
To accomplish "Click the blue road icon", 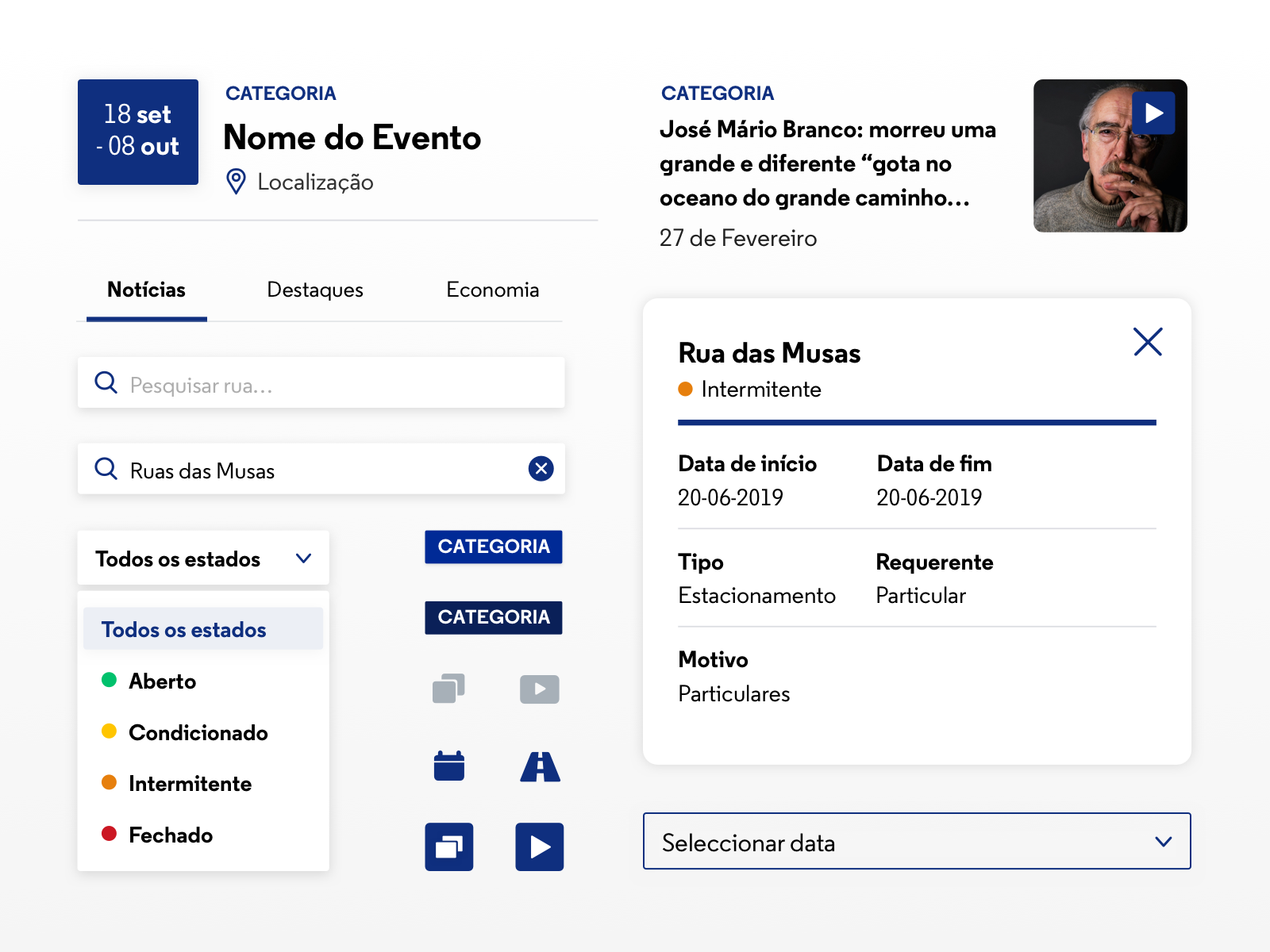I will click(540, 767).
